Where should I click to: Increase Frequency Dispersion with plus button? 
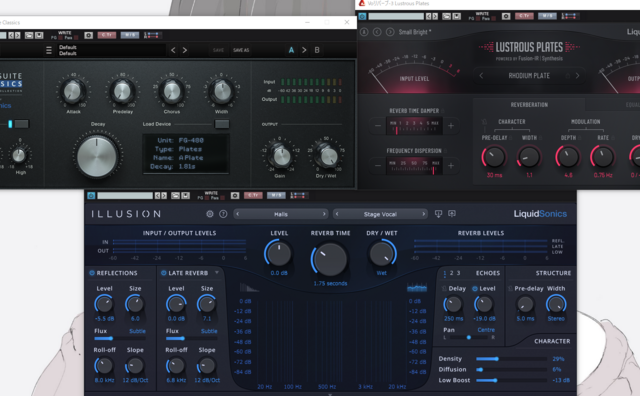click(451, 166)
